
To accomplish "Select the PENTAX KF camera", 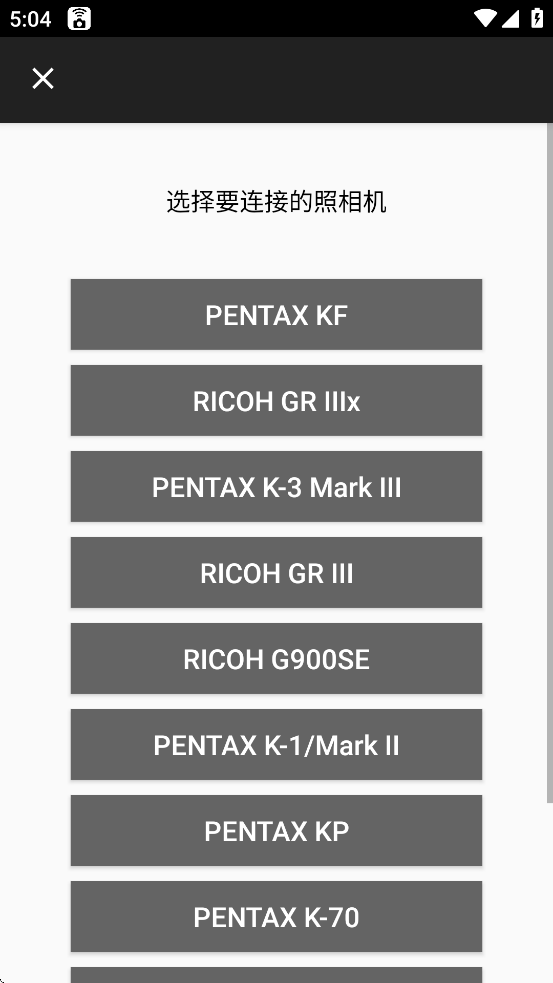I will pyautogui.click(x=276, y=315).
